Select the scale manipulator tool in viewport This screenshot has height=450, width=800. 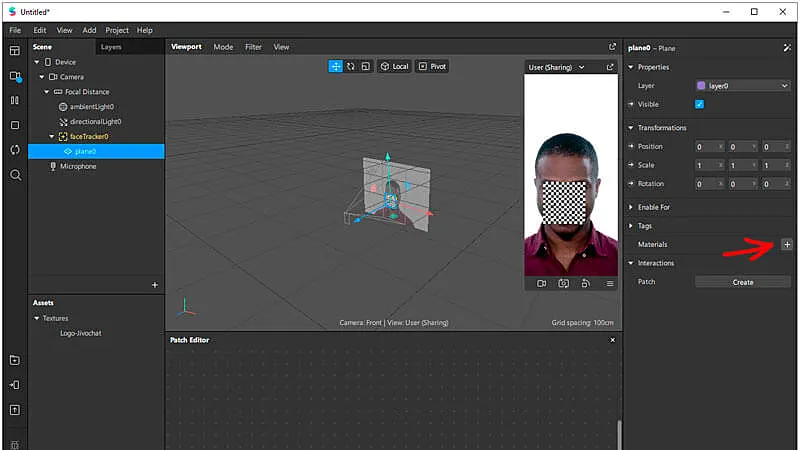tap(366, 66)
